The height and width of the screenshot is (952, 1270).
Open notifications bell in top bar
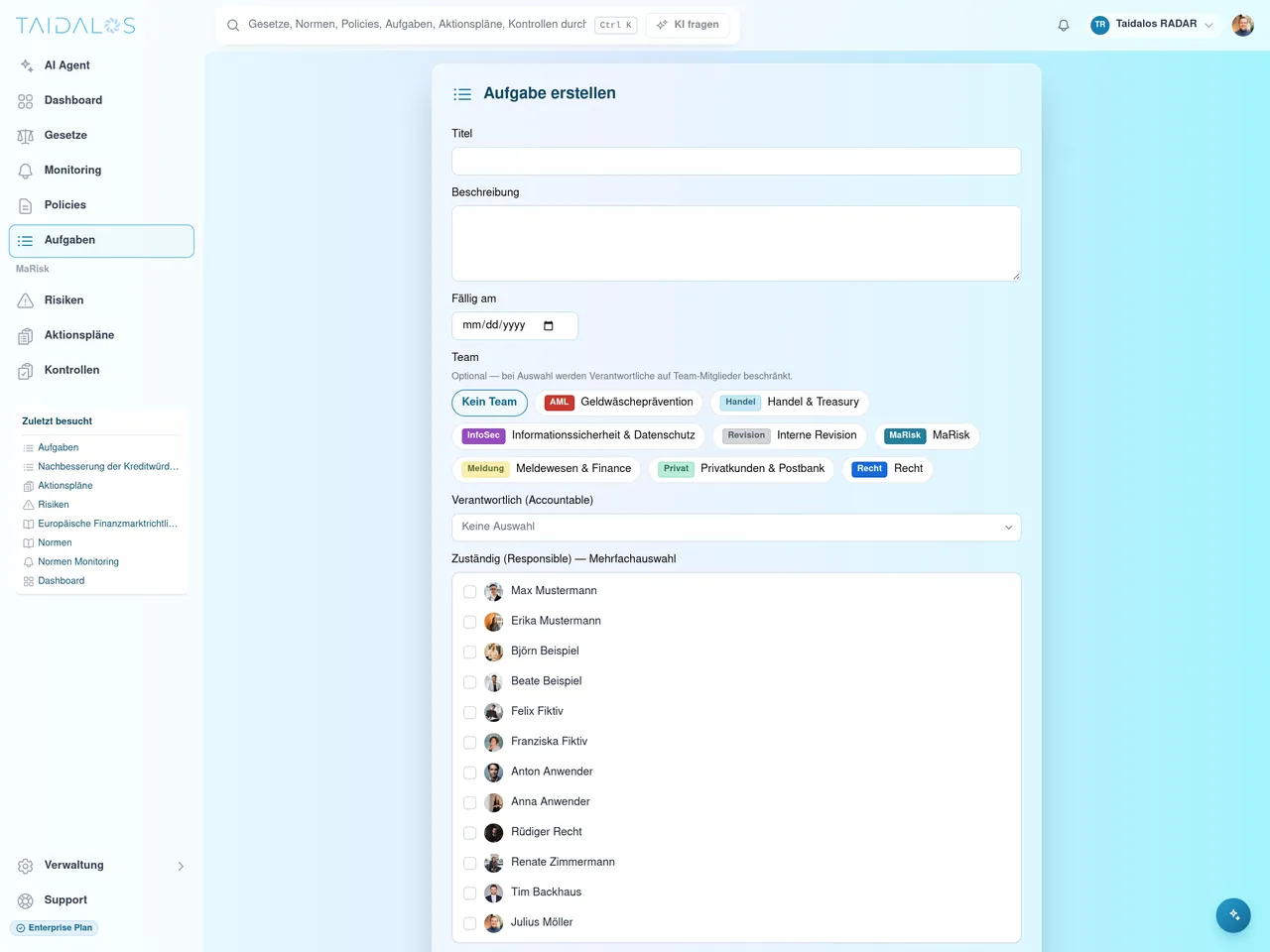click(x=1064, y=25)
